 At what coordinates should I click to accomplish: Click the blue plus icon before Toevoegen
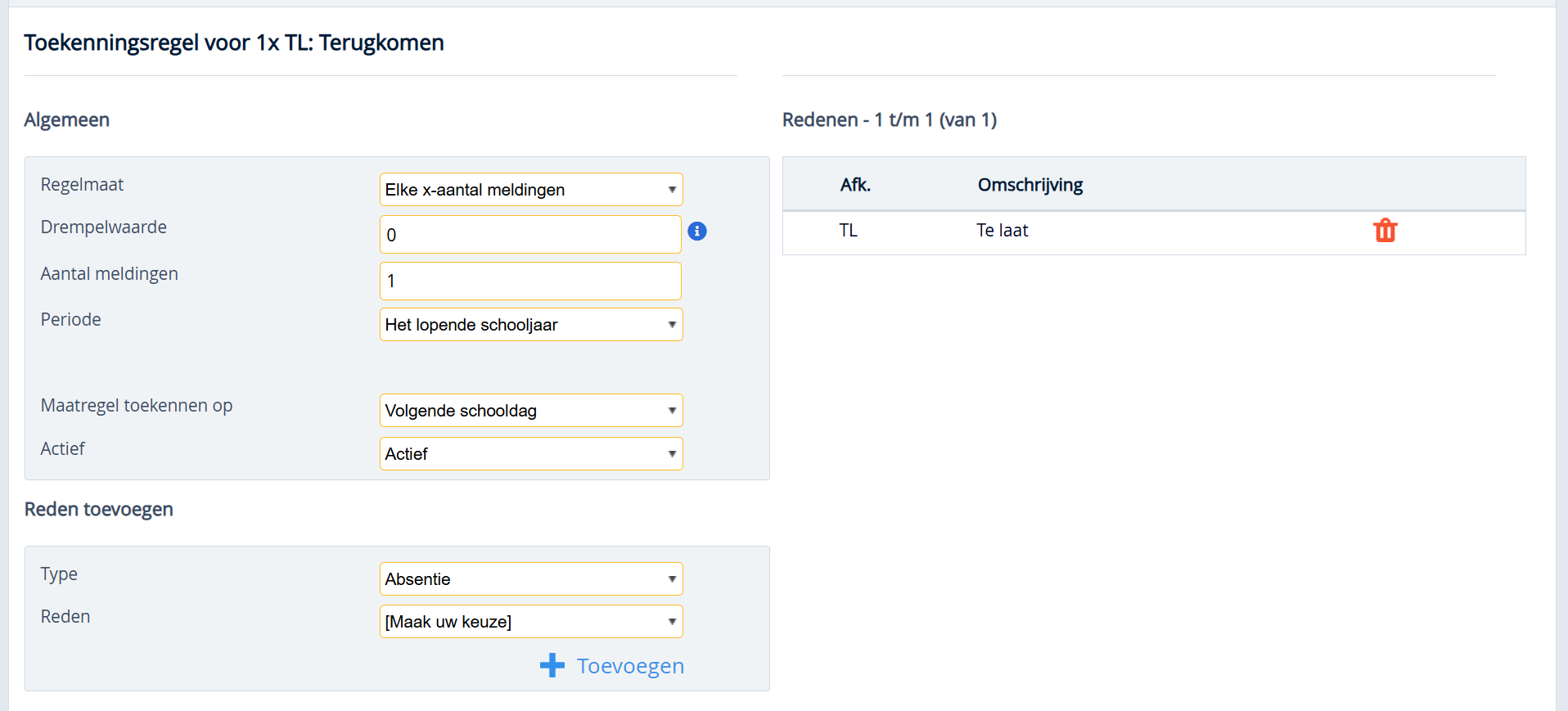click(552, 665)
